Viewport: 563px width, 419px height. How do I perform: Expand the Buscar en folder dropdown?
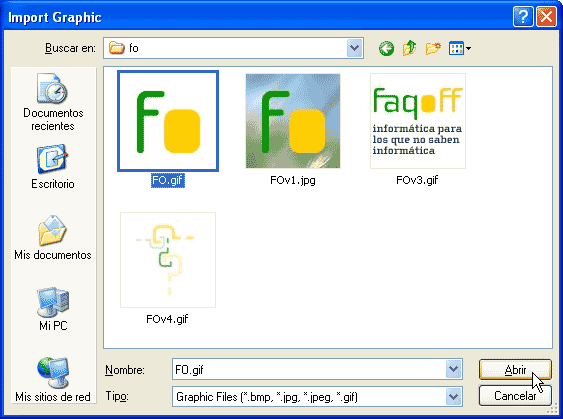pyautogui.click(x=354, y=48)
